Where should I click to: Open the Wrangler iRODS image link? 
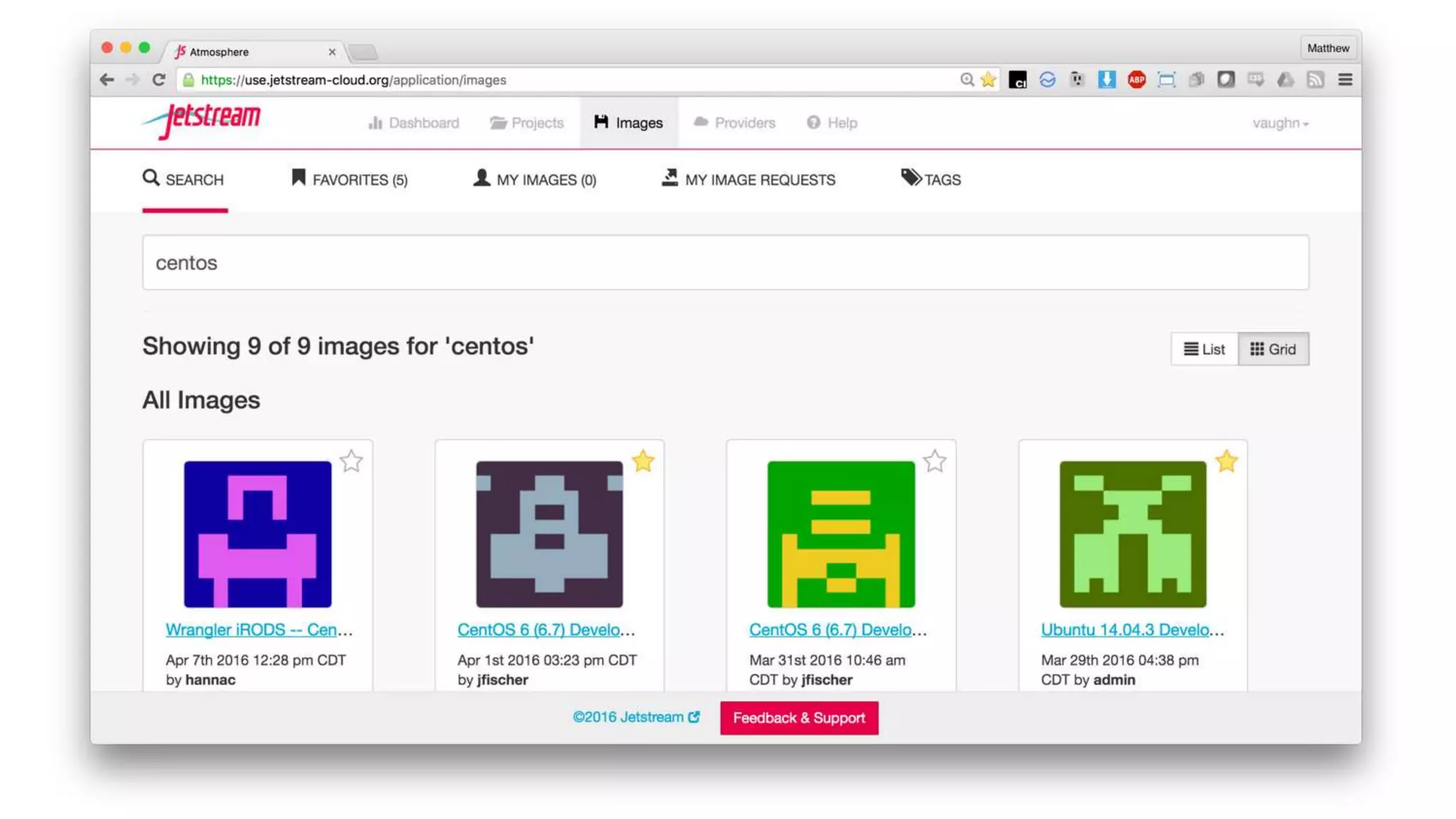pos(259,630)
